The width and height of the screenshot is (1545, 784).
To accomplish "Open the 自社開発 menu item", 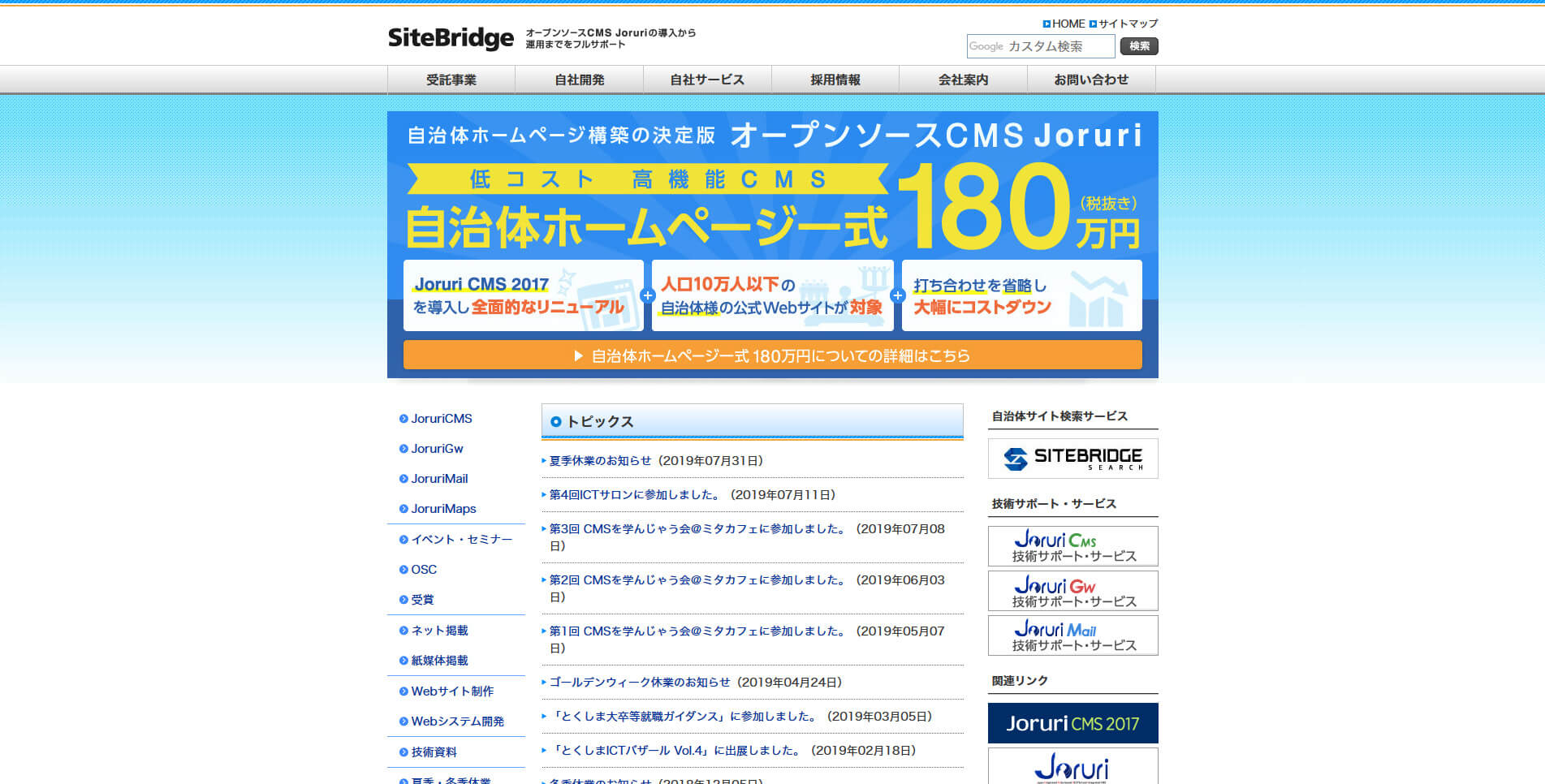I will [x=580, y=80].
